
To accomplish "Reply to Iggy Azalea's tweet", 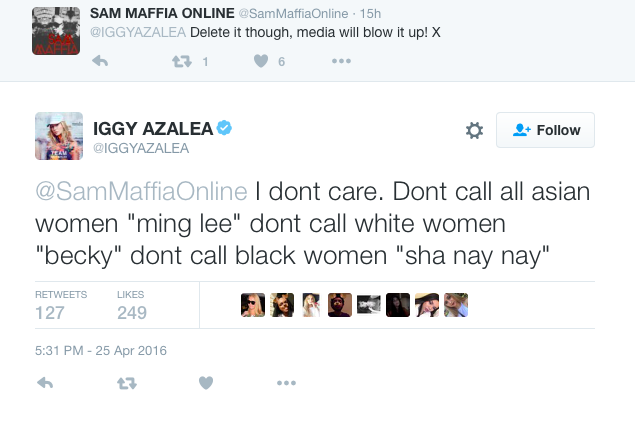I will point(45,383).
